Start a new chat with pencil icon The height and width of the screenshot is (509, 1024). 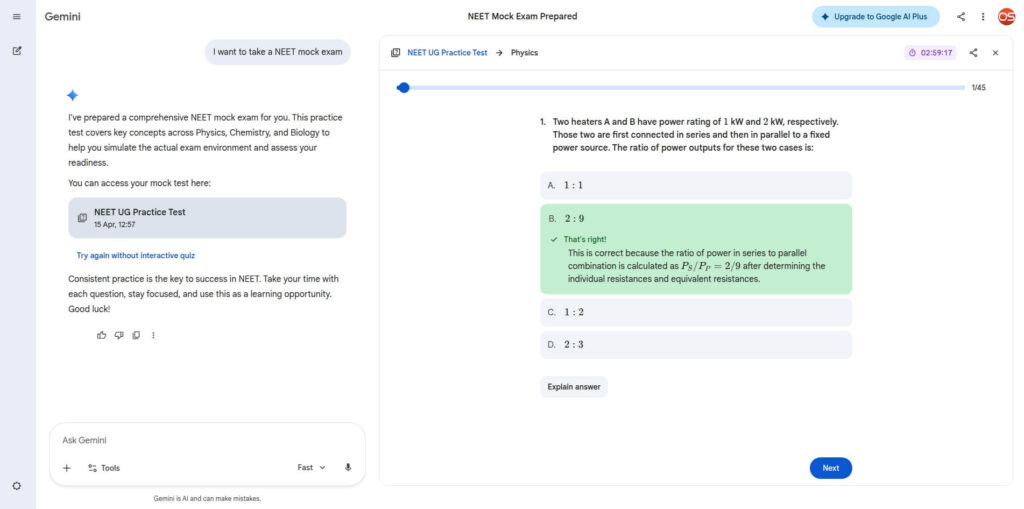pos(17,50)
